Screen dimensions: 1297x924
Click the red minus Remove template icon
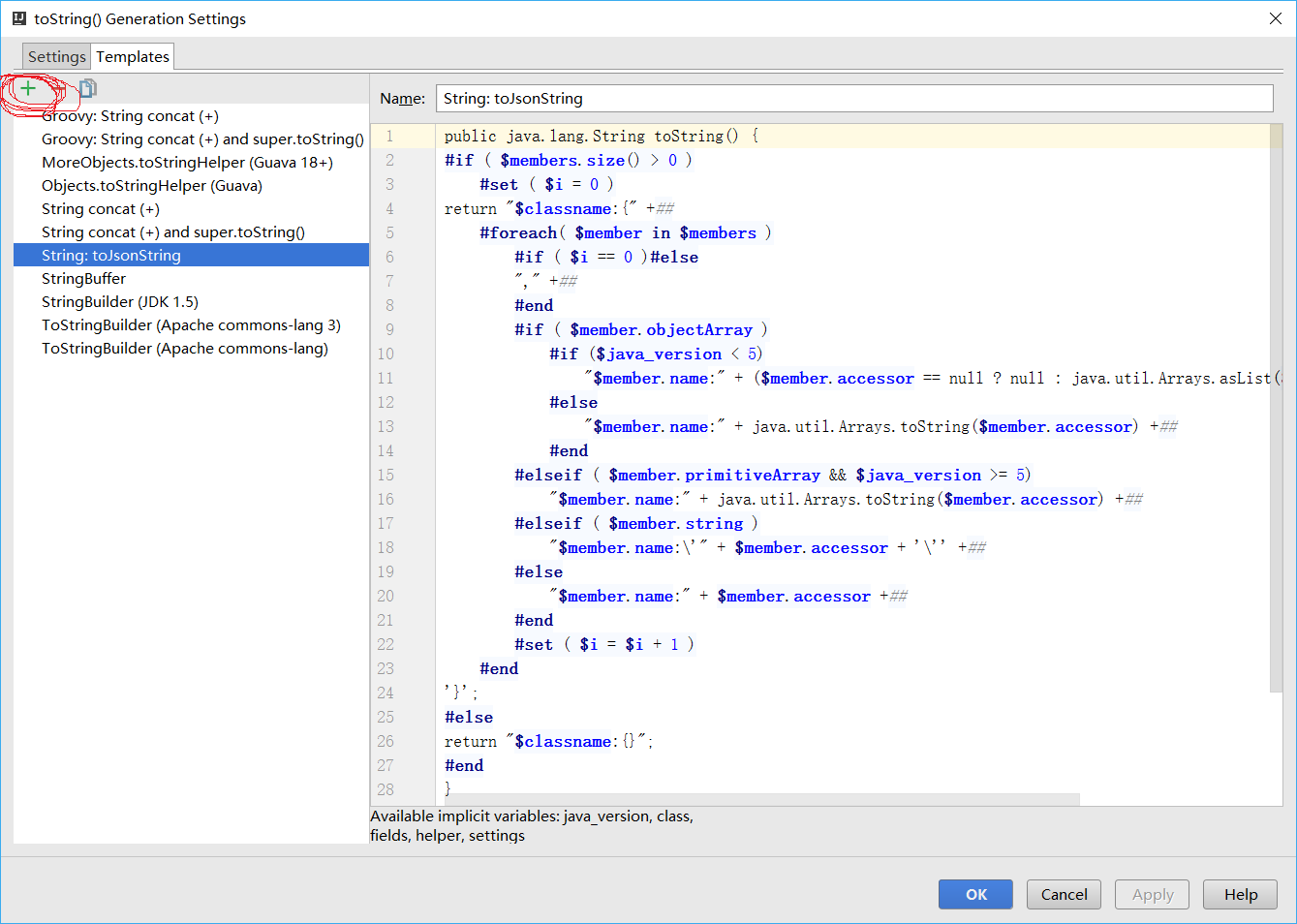(x=59, y=89)
